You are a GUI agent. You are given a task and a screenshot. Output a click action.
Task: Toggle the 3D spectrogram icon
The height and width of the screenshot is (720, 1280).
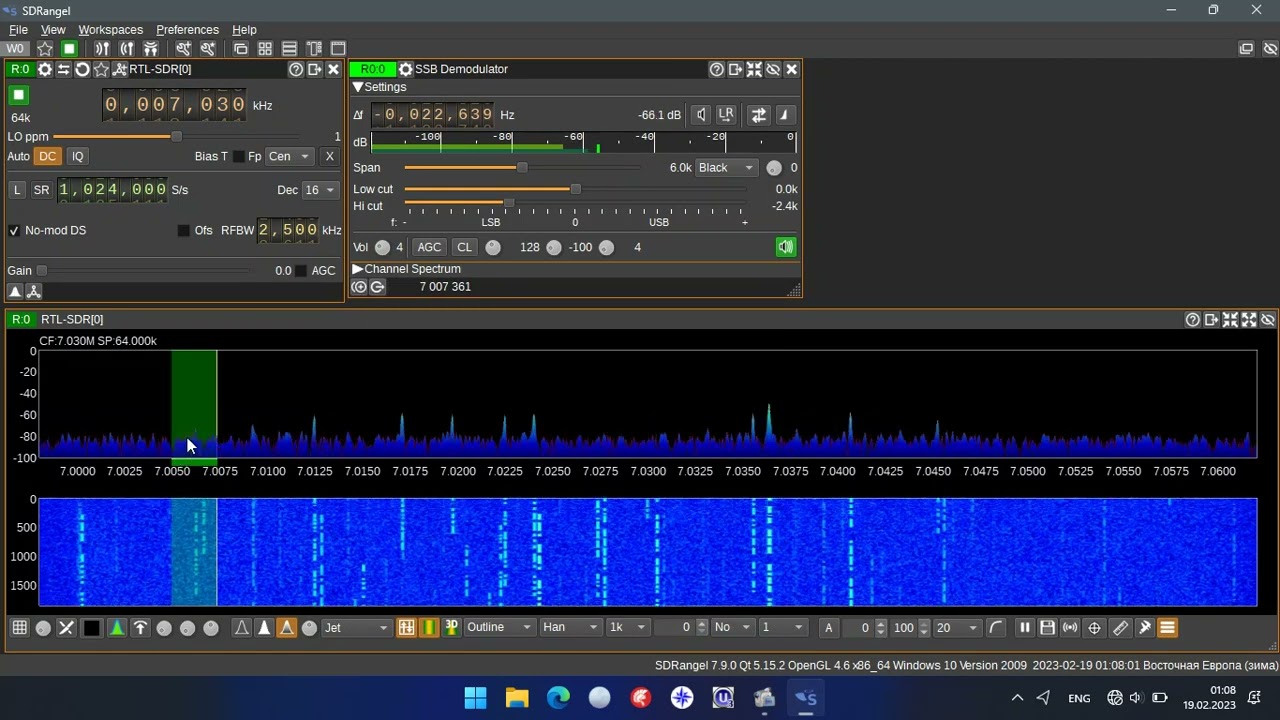451,628
